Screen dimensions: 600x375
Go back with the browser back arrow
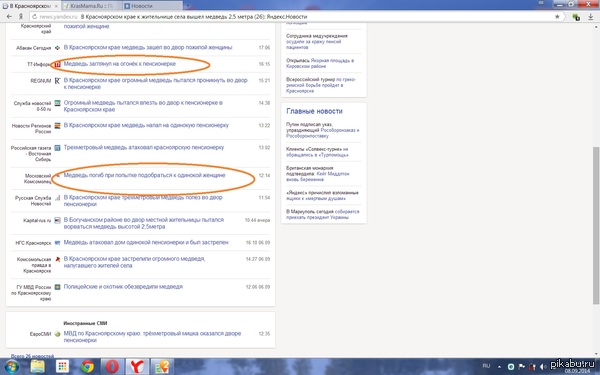point(9,17)
